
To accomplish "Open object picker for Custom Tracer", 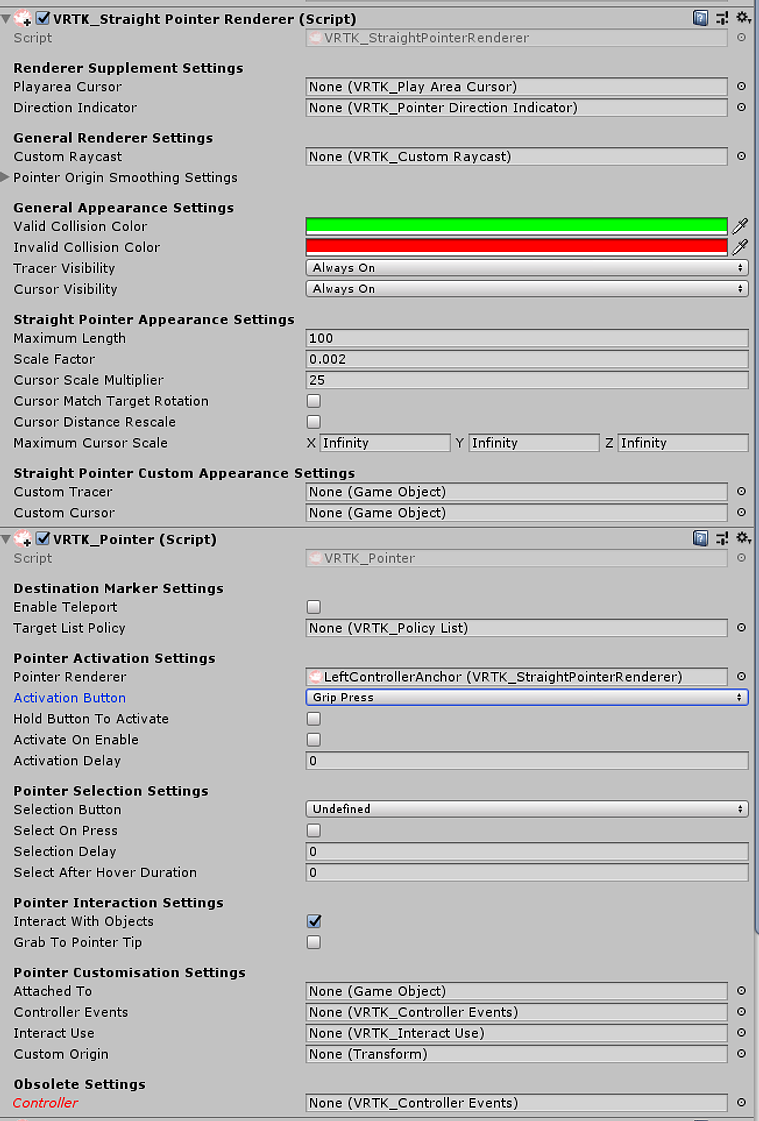I will tap(741, 491).
